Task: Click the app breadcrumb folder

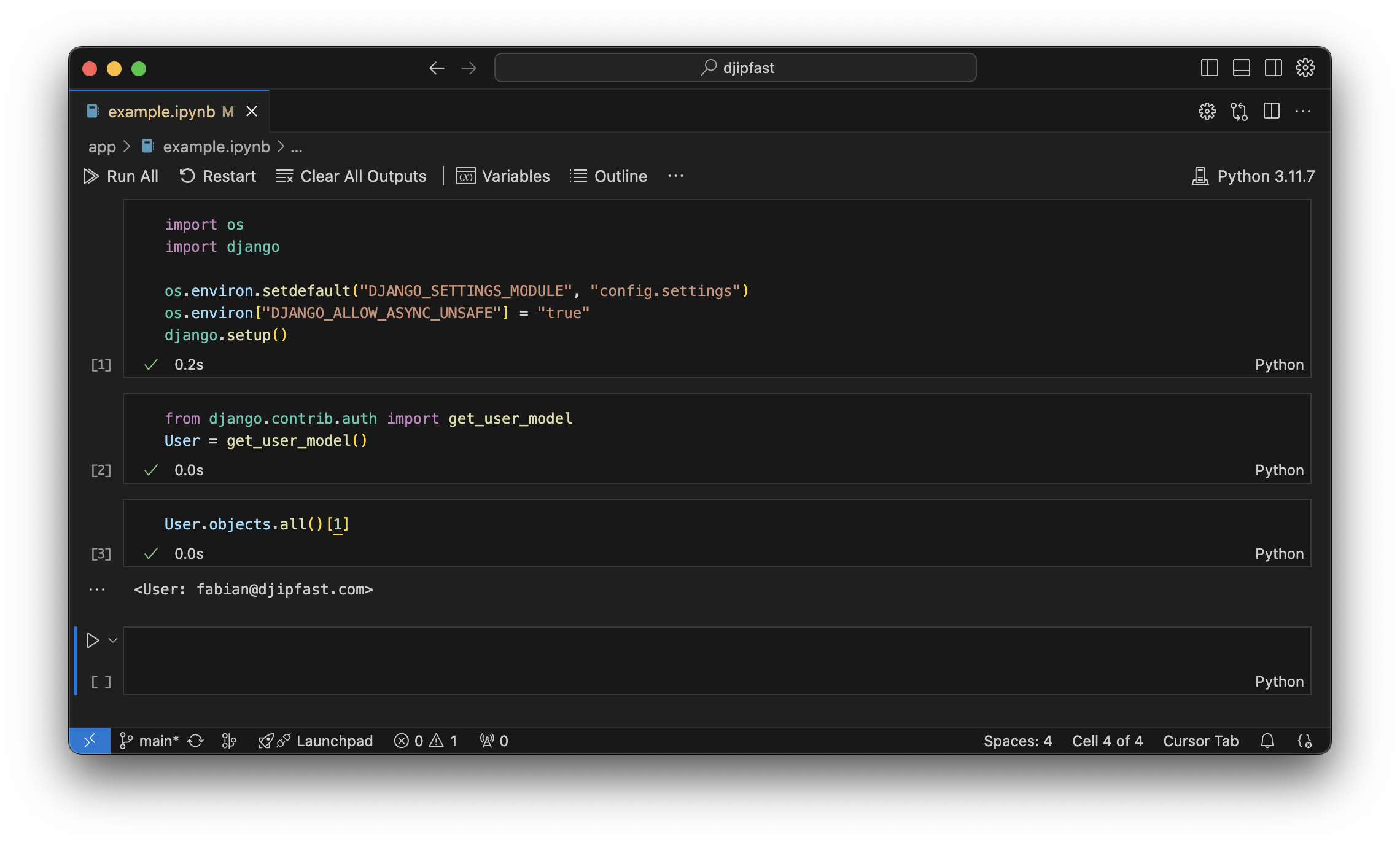Action: 102,147
